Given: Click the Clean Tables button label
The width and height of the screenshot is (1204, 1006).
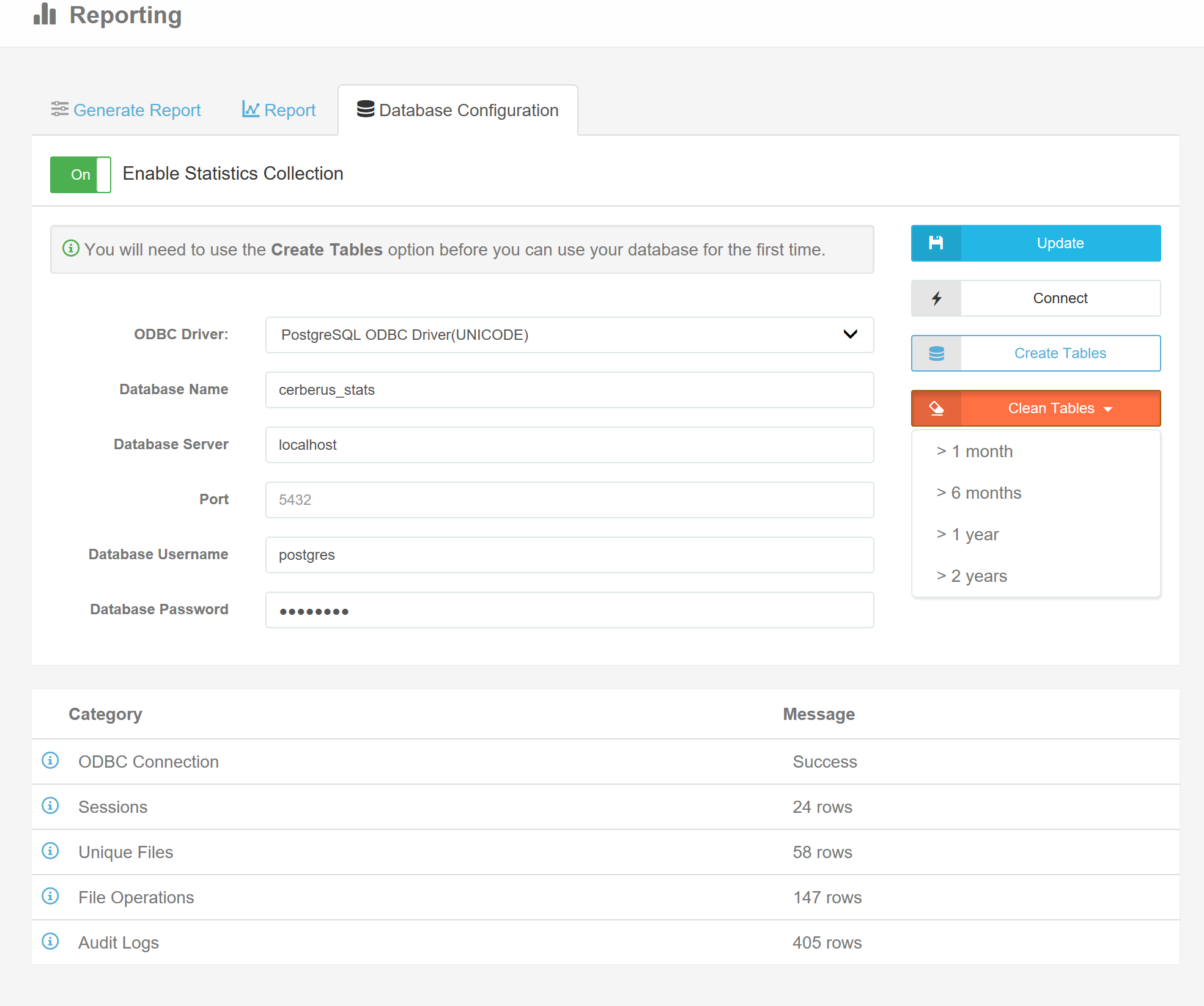Looking at the screenshot, I should pos(1051,408).
